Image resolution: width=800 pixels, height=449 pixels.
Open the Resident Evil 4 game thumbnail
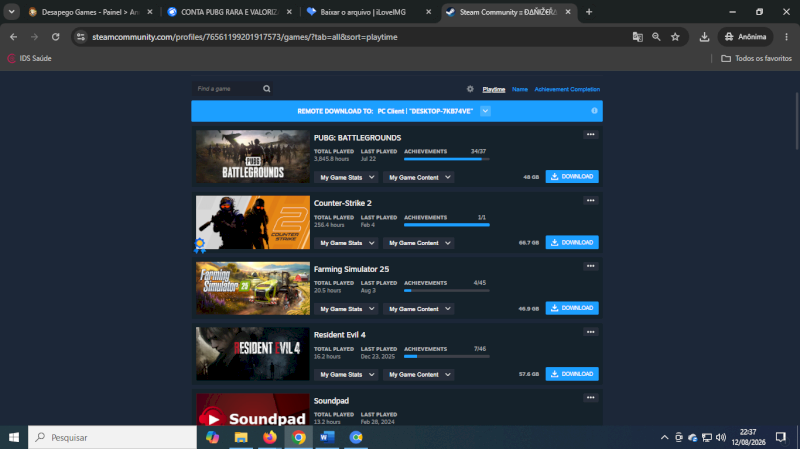point(253,354)
